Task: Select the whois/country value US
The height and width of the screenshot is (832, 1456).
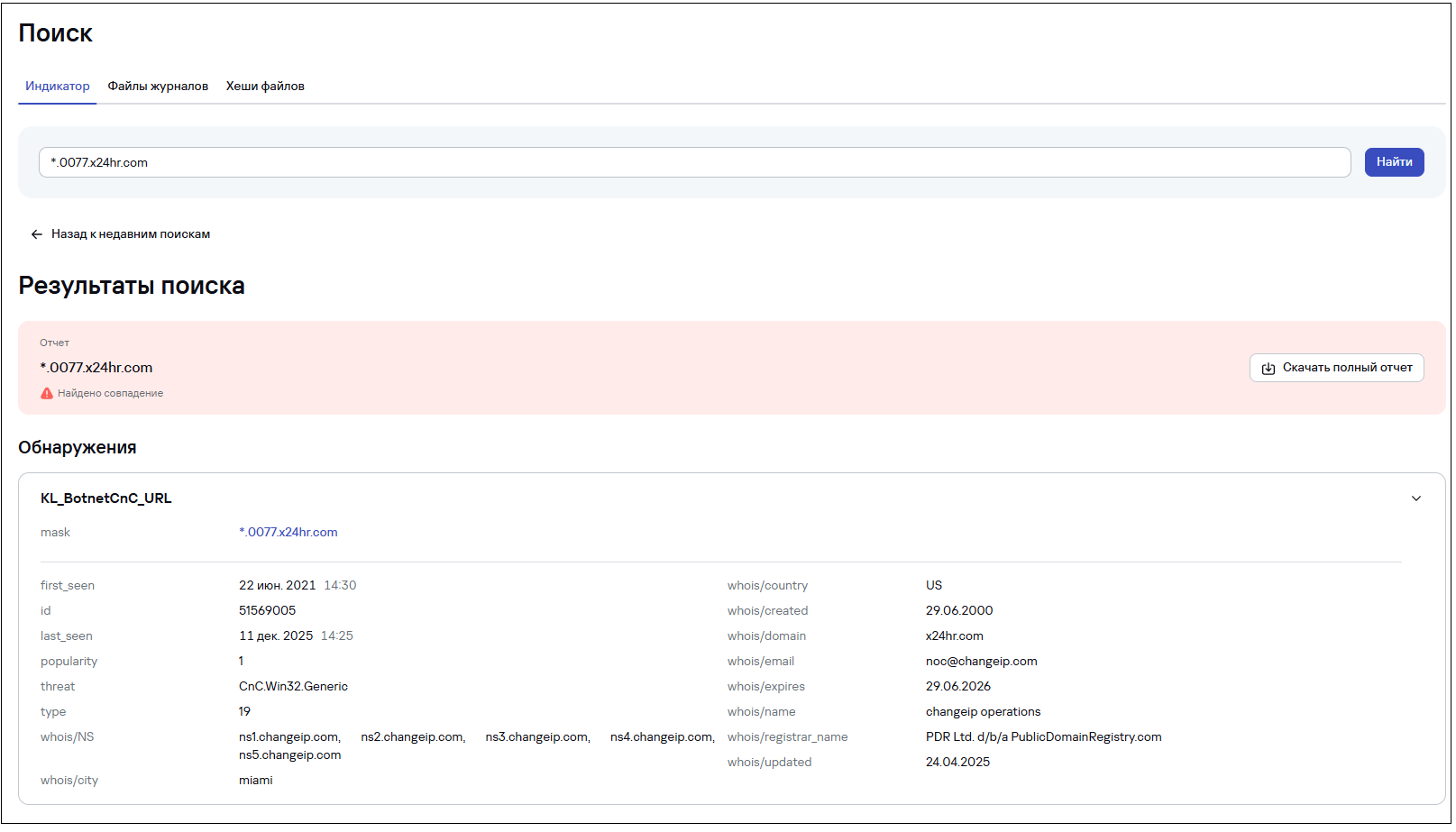Action: [934, 586]
